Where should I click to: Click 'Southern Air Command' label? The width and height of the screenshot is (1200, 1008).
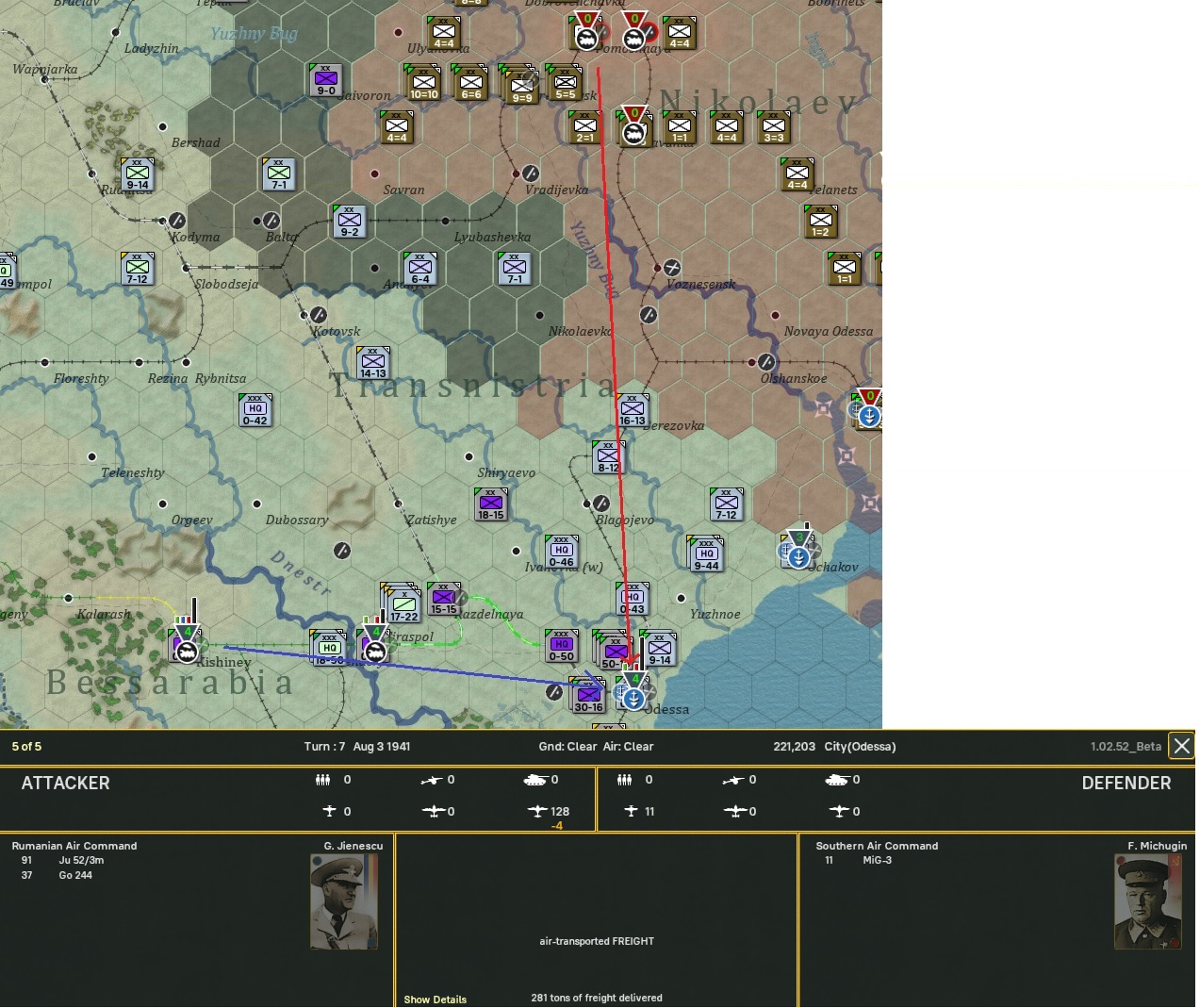coord(877,846)
